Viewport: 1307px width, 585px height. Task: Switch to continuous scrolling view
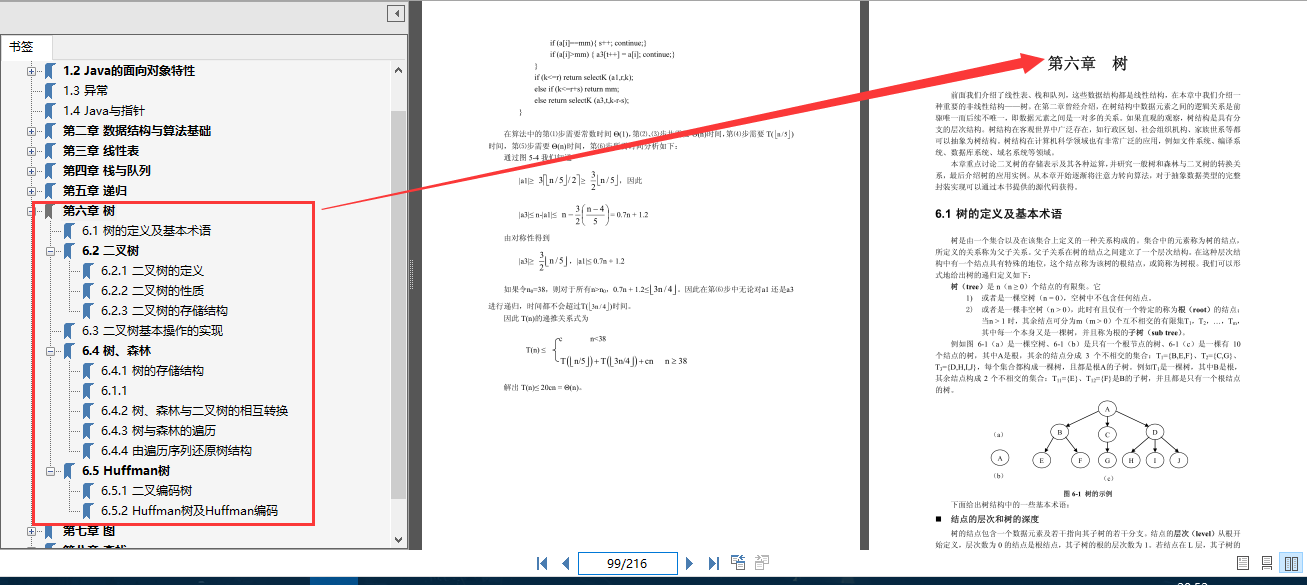point(1267,564)
